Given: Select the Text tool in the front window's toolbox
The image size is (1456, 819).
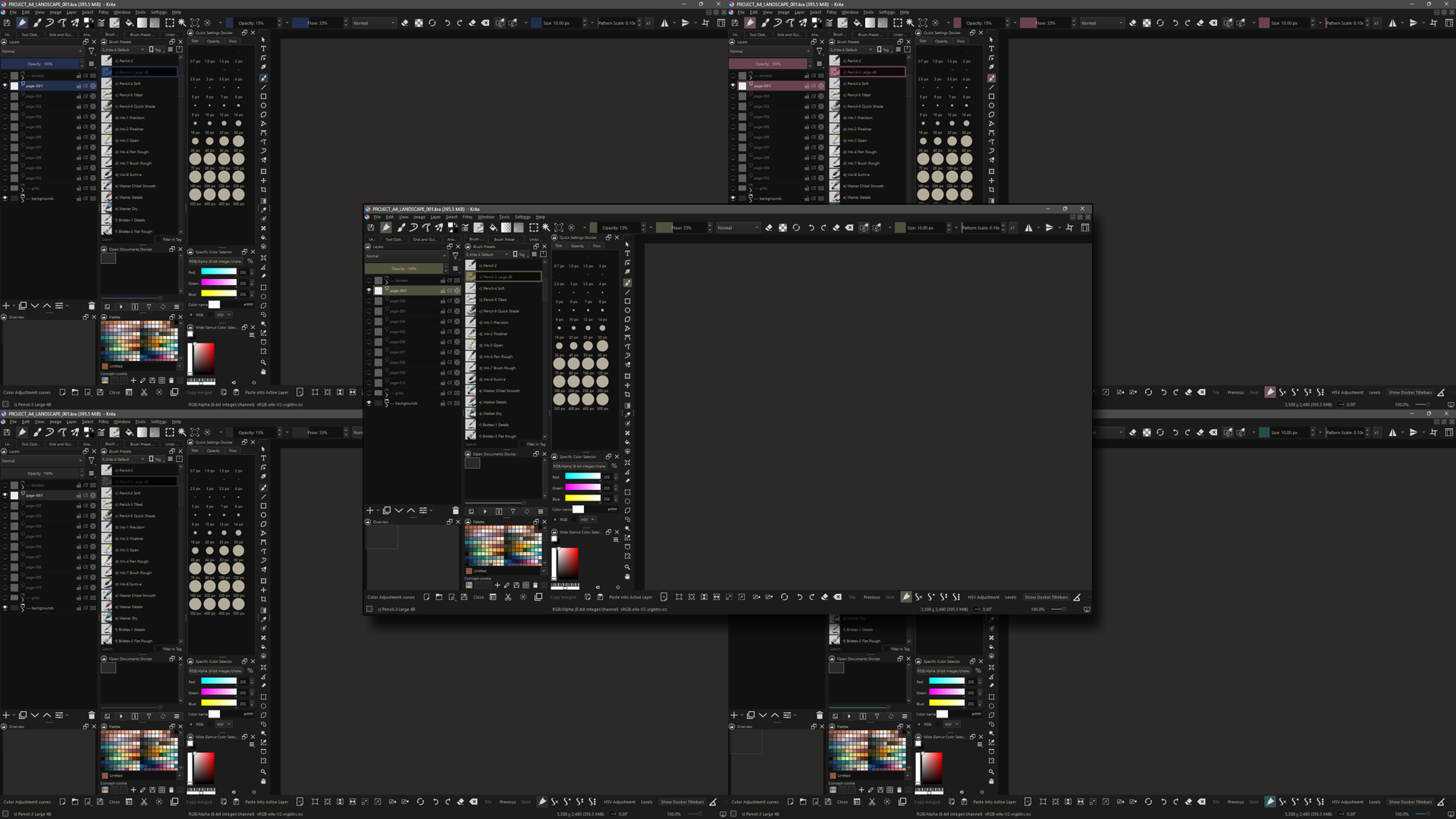Looking at the screenshot, I should tap(627, 253).
